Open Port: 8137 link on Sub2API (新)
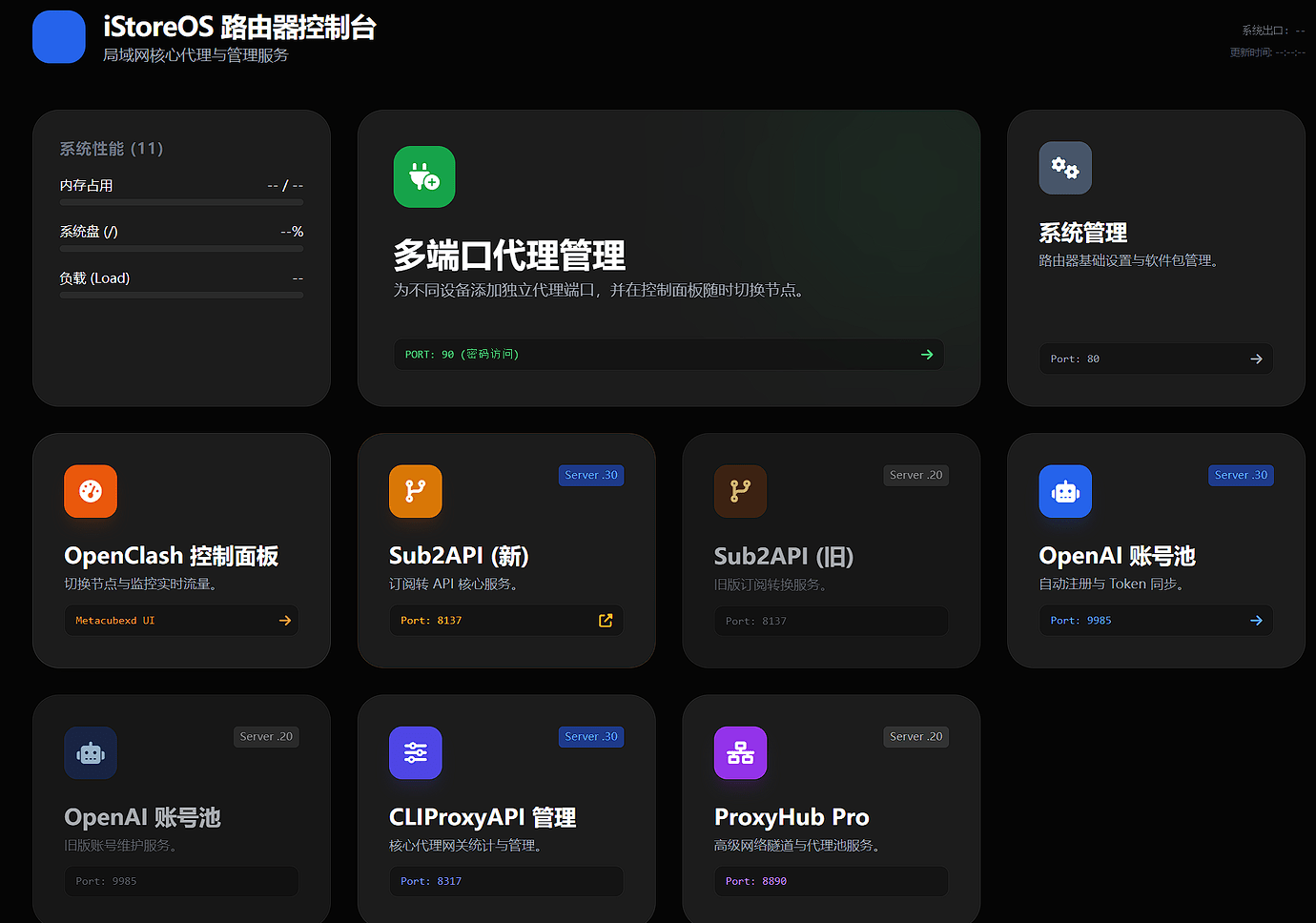Image resolution: width=1316 pixels, height=923 pixels. pyautogui.click(x=506, y=620)
